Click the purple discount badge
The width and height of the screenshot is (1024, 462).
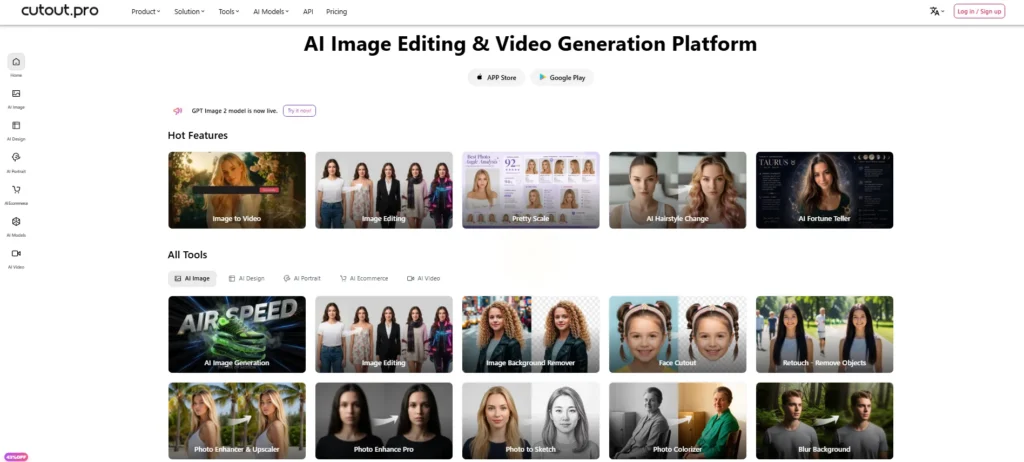16,457
